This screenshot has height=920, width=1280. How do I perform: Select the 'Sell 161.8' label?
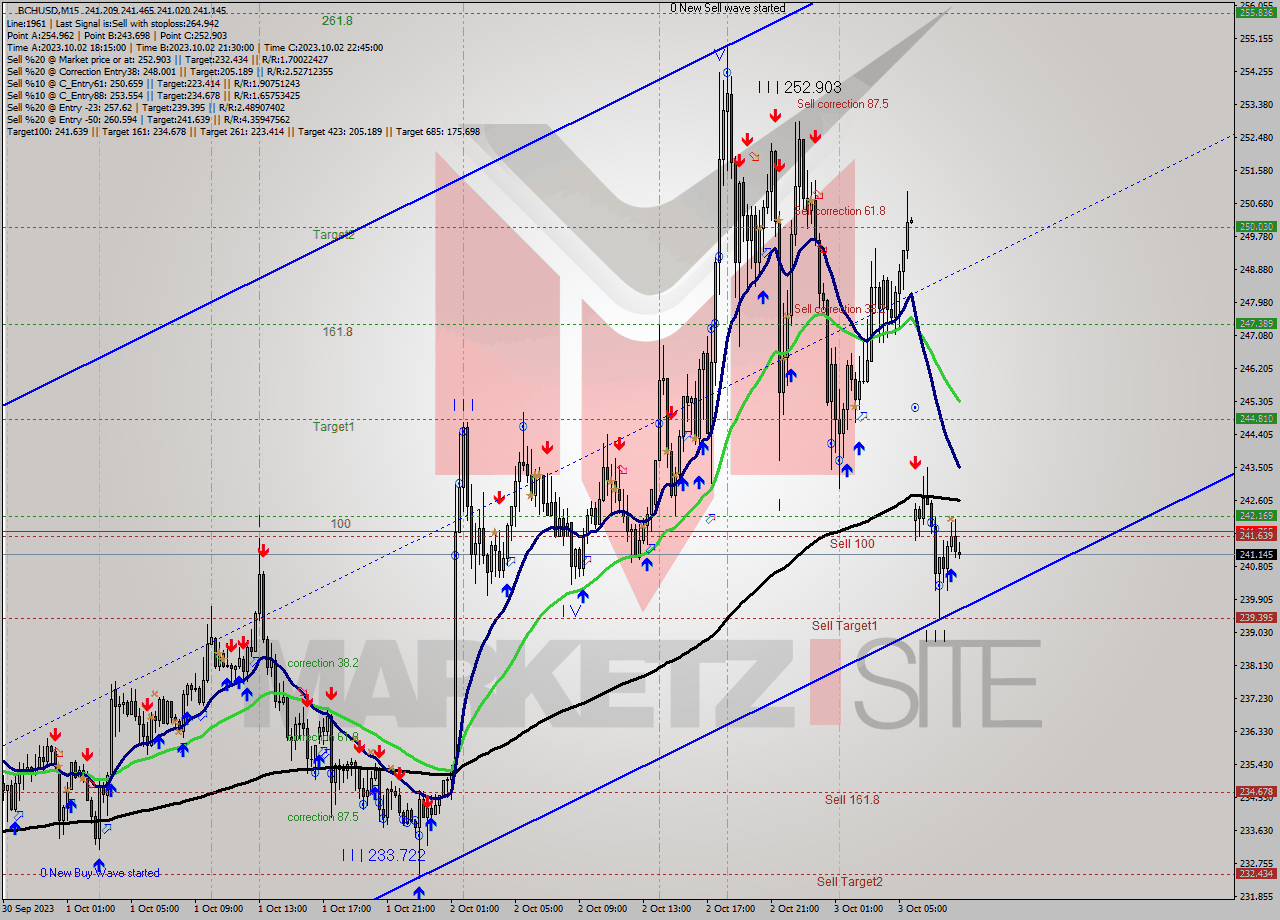click(852, 799)
